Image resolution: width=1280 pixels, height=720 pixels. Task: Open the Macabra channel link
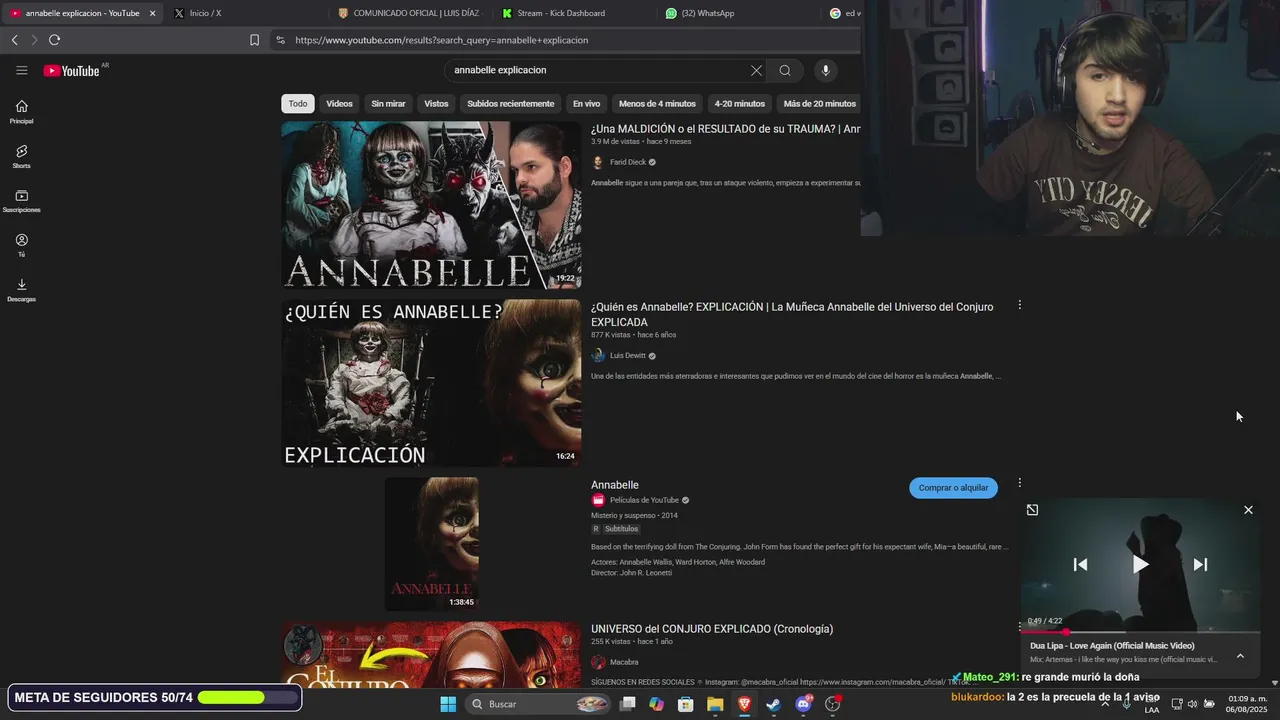[624, 662]
